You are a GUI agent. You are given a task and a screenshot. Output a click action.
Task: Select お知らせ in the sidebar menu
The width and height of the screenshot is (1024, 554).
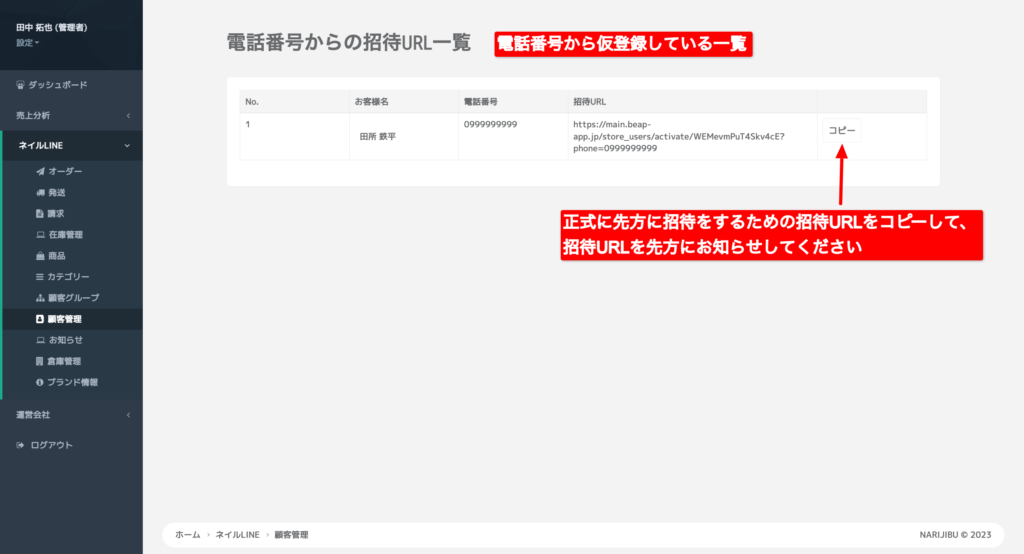65,340
